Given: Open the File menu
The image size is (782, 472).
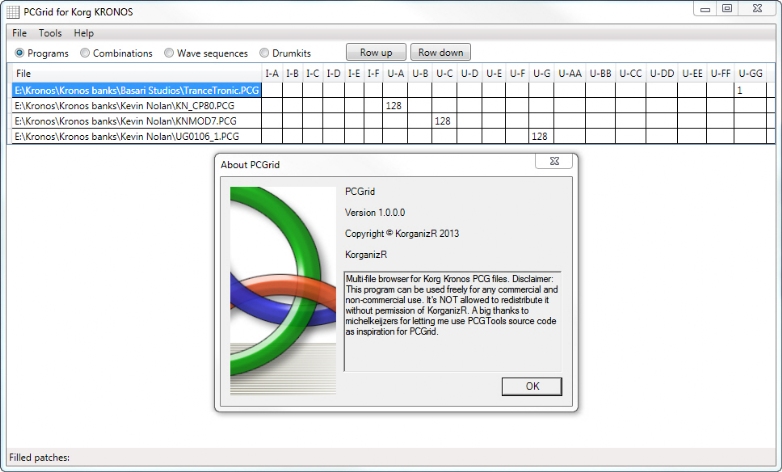Looking at the screenshot, I should pyautogui.click(x=20, y=33).
